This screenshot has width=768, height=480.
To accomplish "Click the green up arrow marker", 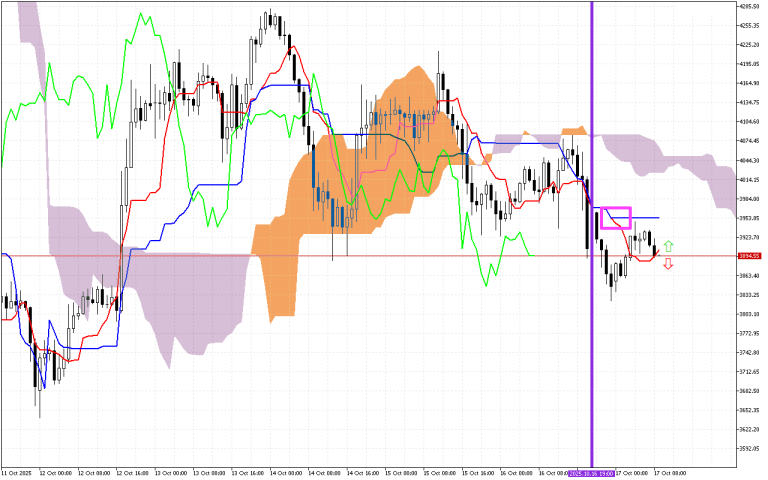I will click(x=669, y=246).
